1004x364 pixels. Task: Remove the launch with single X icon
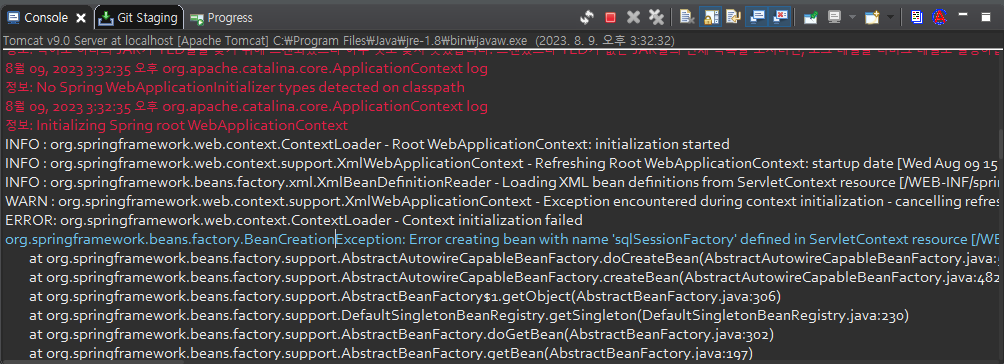pos(633,17)
